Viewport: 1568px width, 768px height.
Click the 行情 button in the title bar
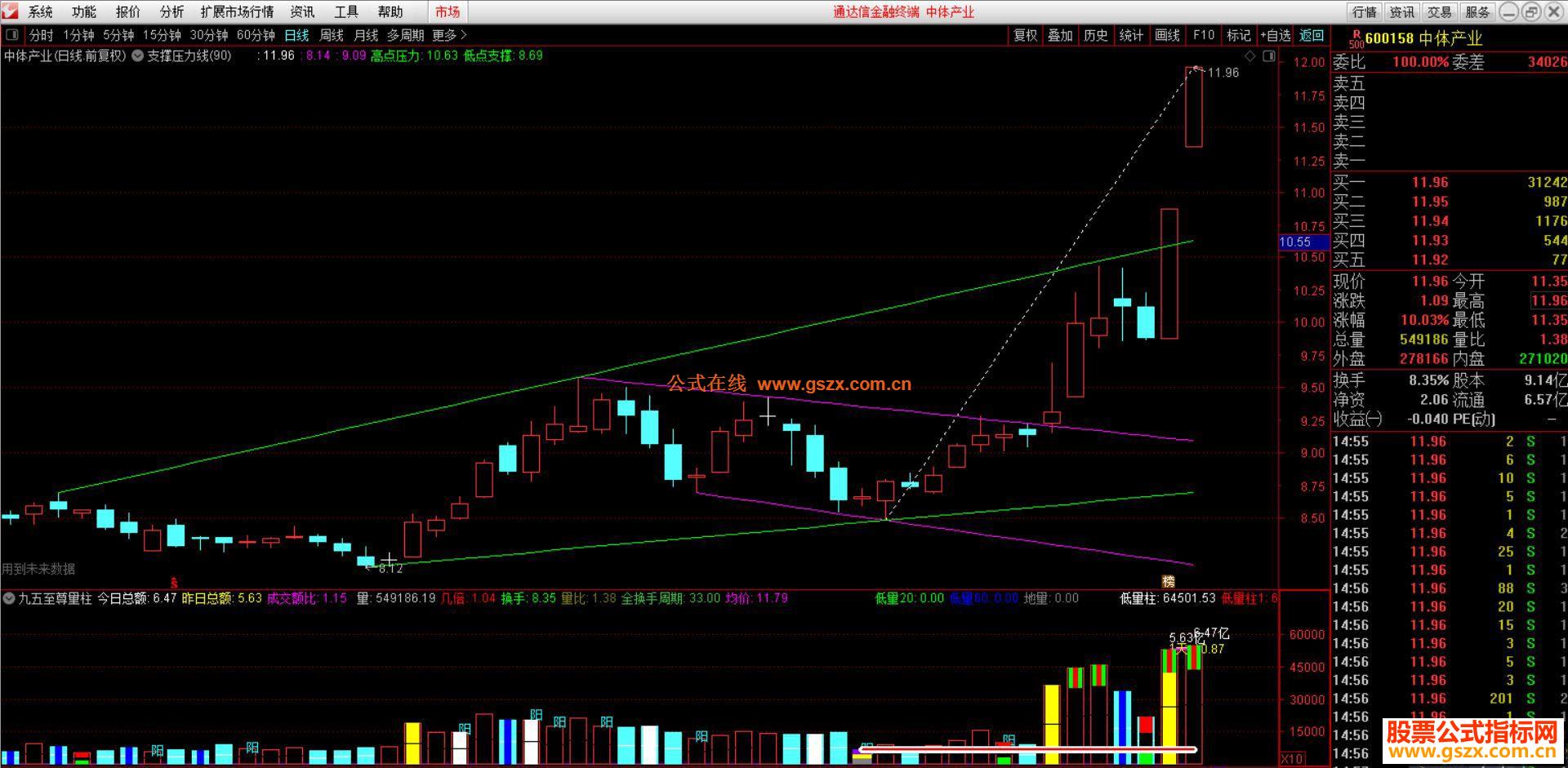pos(1365,11)
